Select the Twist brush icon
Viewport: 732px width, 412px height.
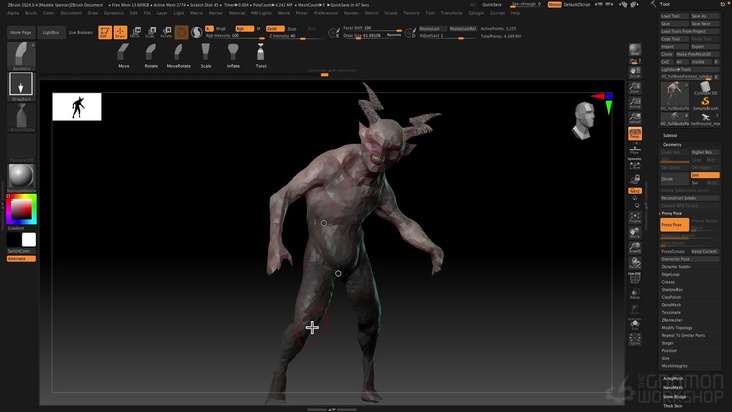click(x=261, y=56)
